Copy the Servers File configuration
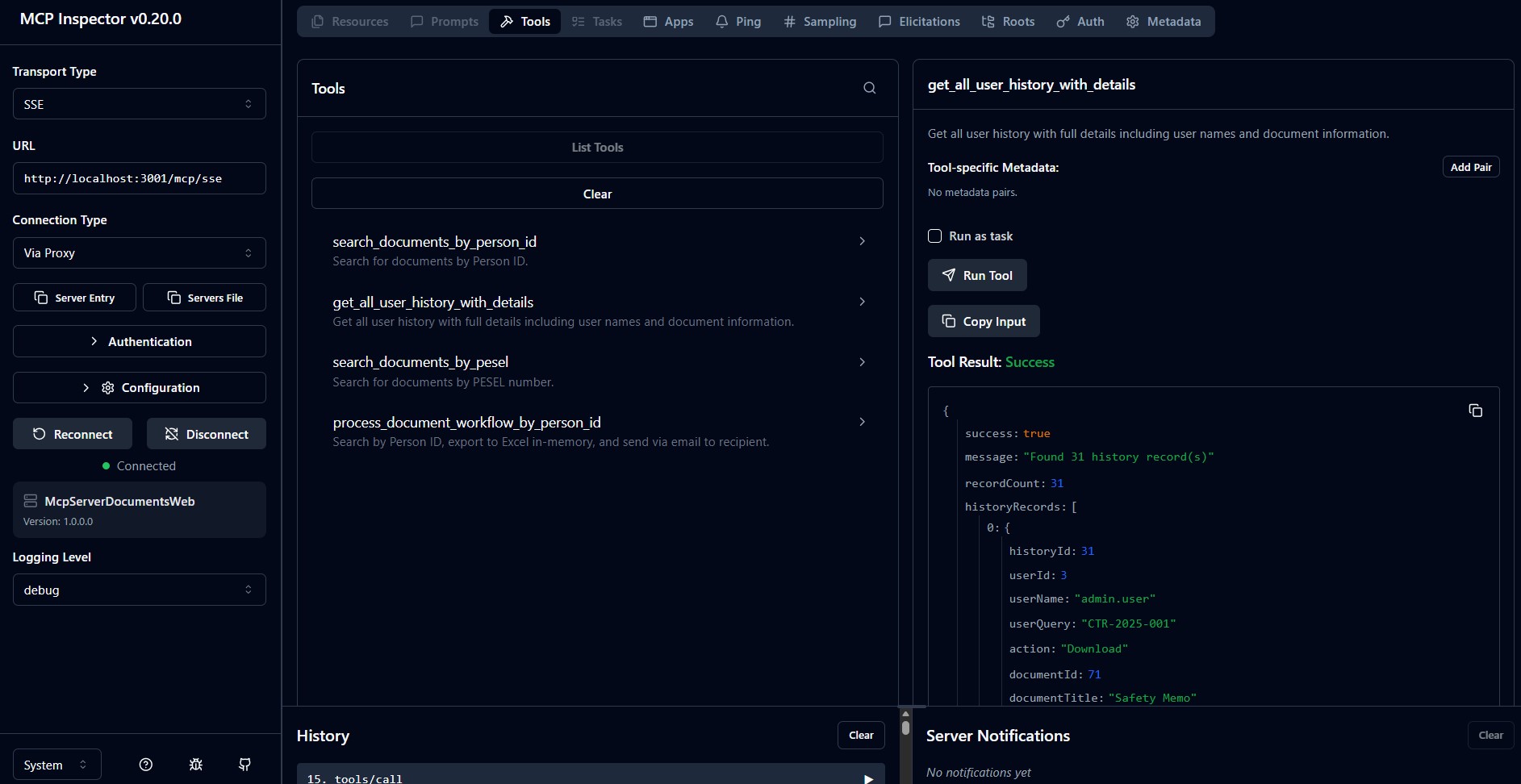Viewport: 1521px width, 784px height. [204, 298]
